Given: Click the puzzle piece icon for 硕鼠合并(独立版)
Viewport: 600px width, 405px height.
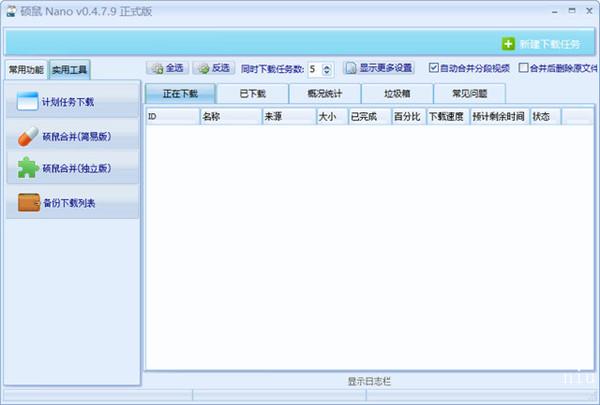Looking at the screenshot, I should click(28, 168).
